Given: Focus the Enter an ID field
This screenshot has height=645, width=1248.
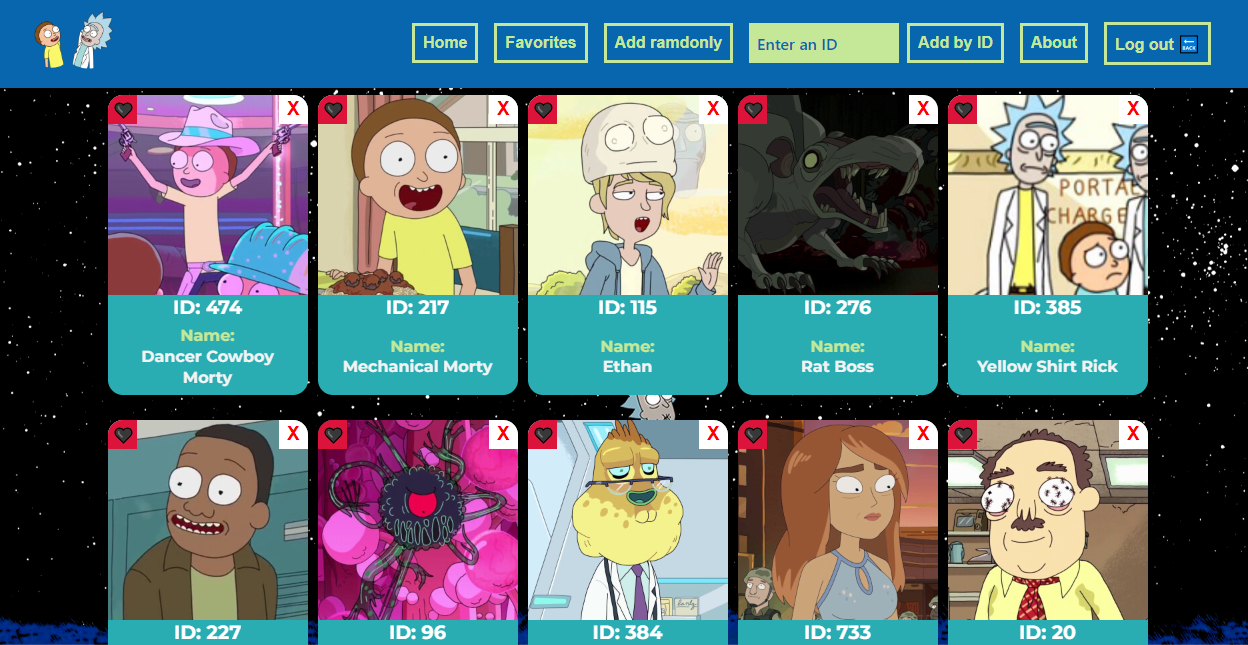Looking at the screenshot, I should click(824, 43).
